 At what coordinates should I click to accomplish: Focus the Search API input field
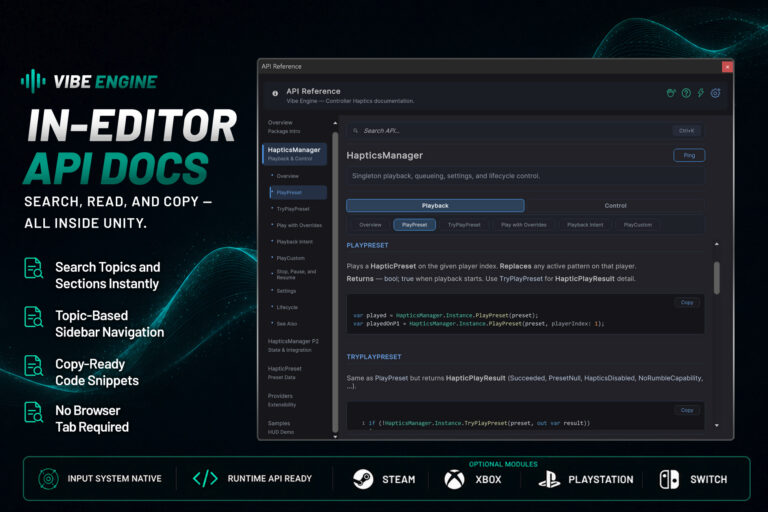[x=526, y=131]
